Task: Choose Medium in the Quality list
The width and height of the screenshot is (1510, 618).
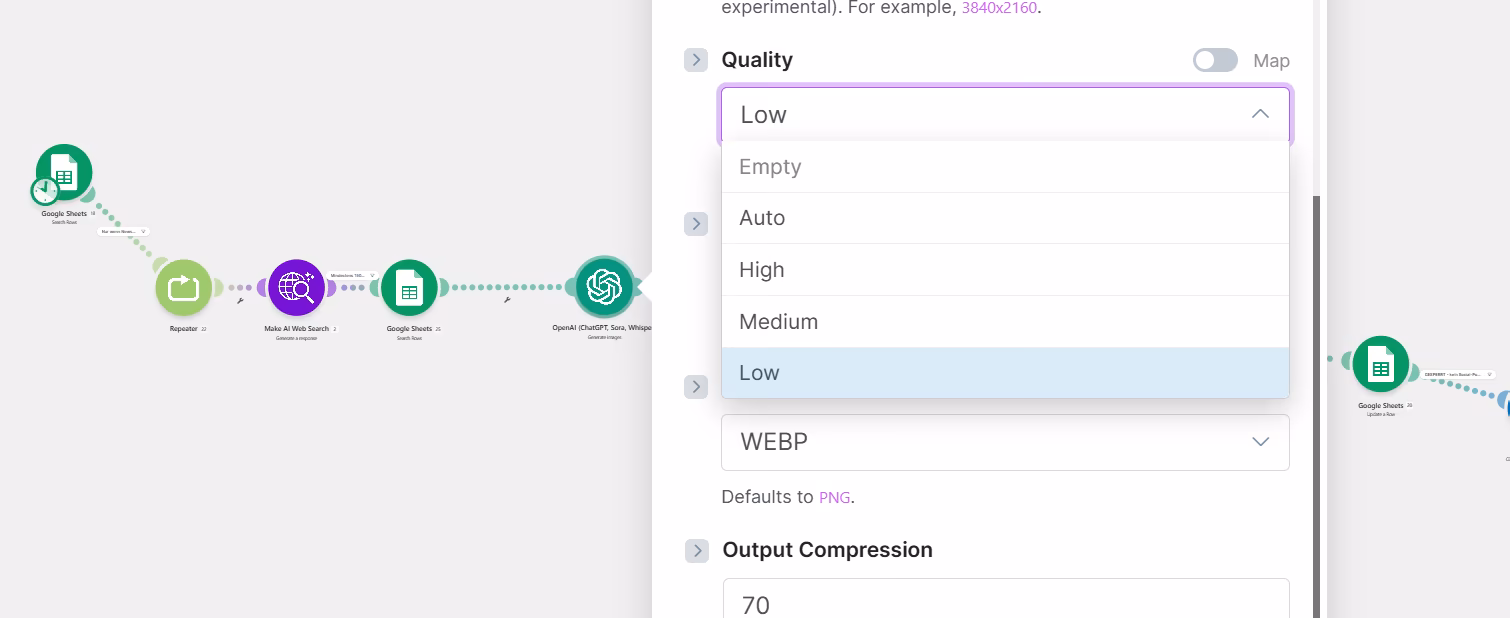Action: [1005, 322]
